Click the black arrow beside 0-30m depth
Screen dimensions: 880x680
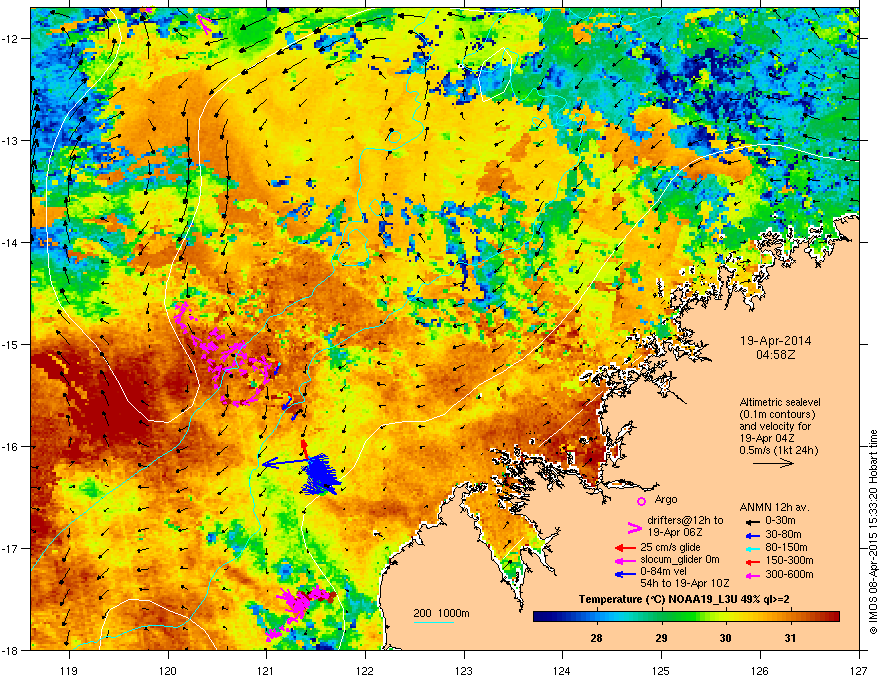(x=751, y=521)
